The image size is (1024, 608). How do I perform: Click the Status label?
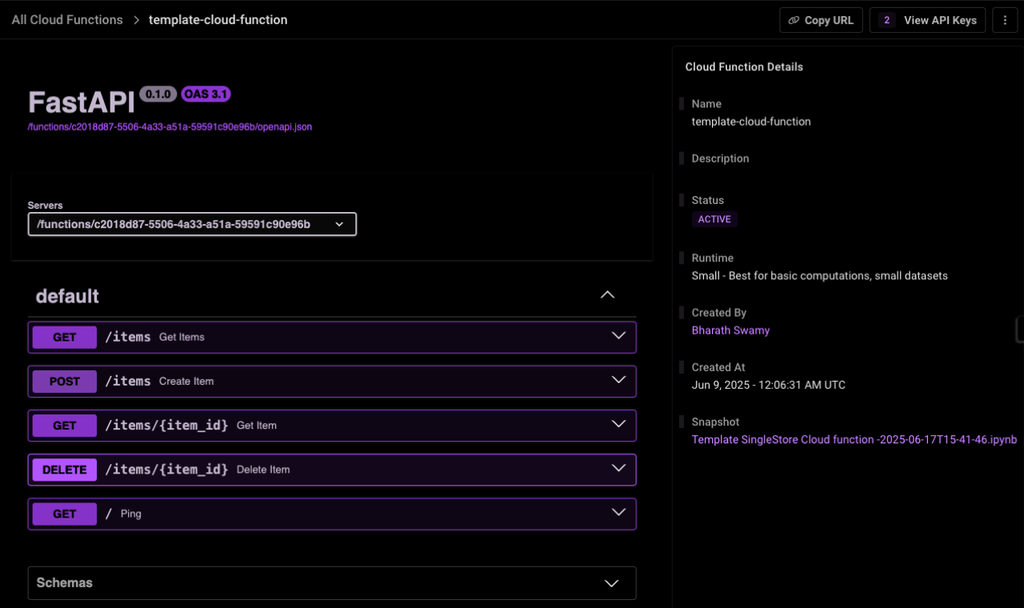click(708, 200)
